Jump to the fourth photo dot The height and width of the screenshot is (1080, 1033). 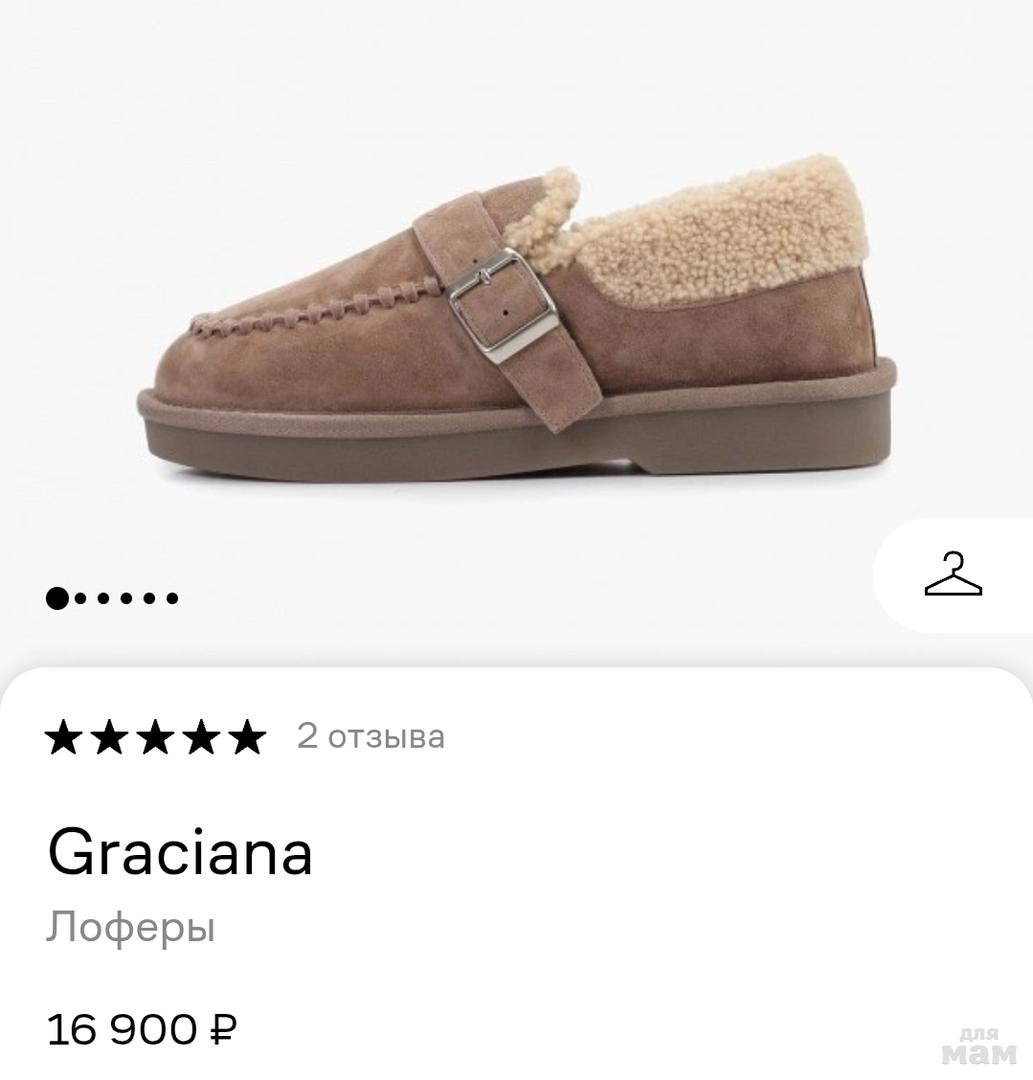[128, 598]
